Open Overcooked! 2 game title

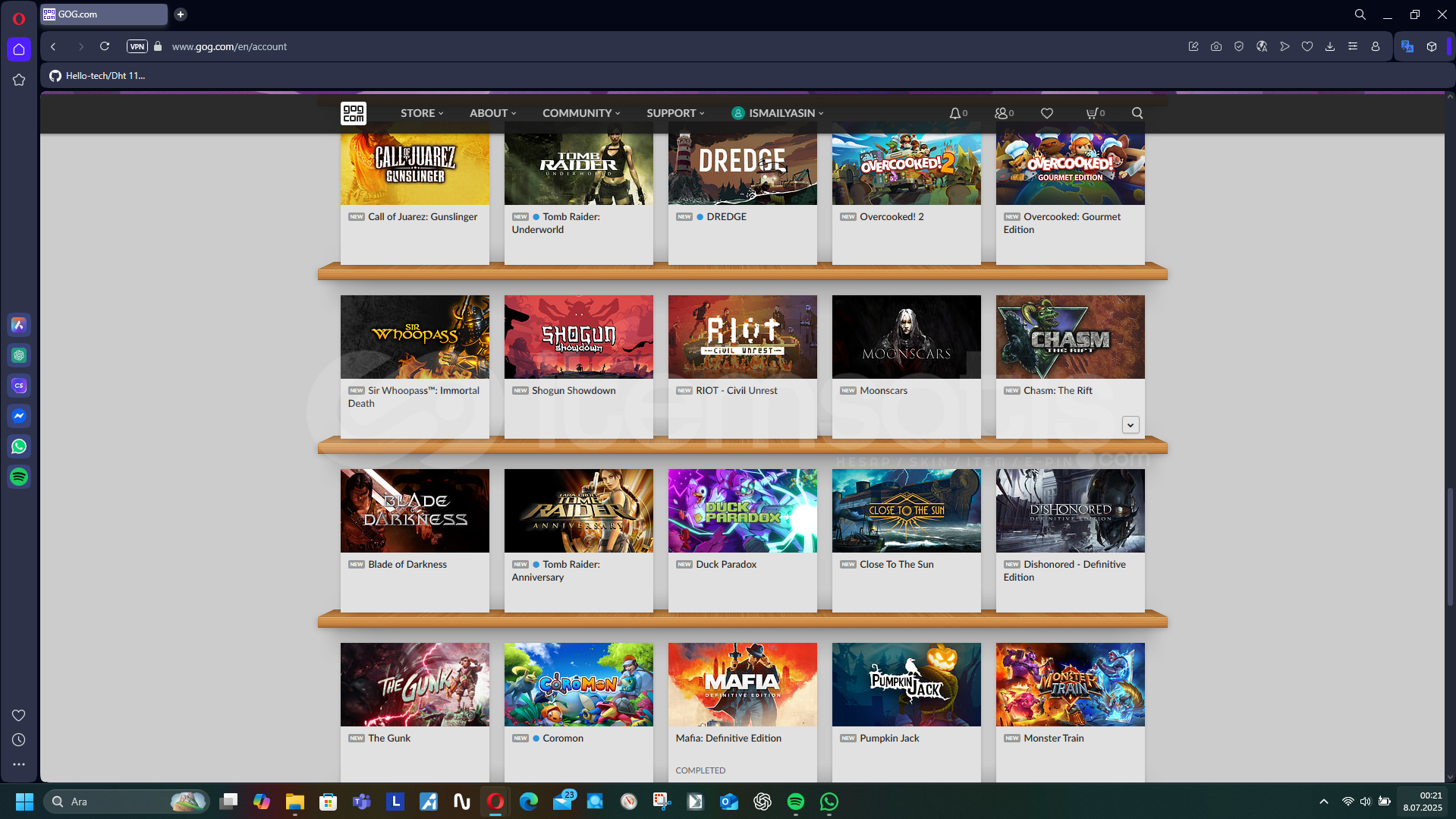pyautogui.click(x=892, y=217)
